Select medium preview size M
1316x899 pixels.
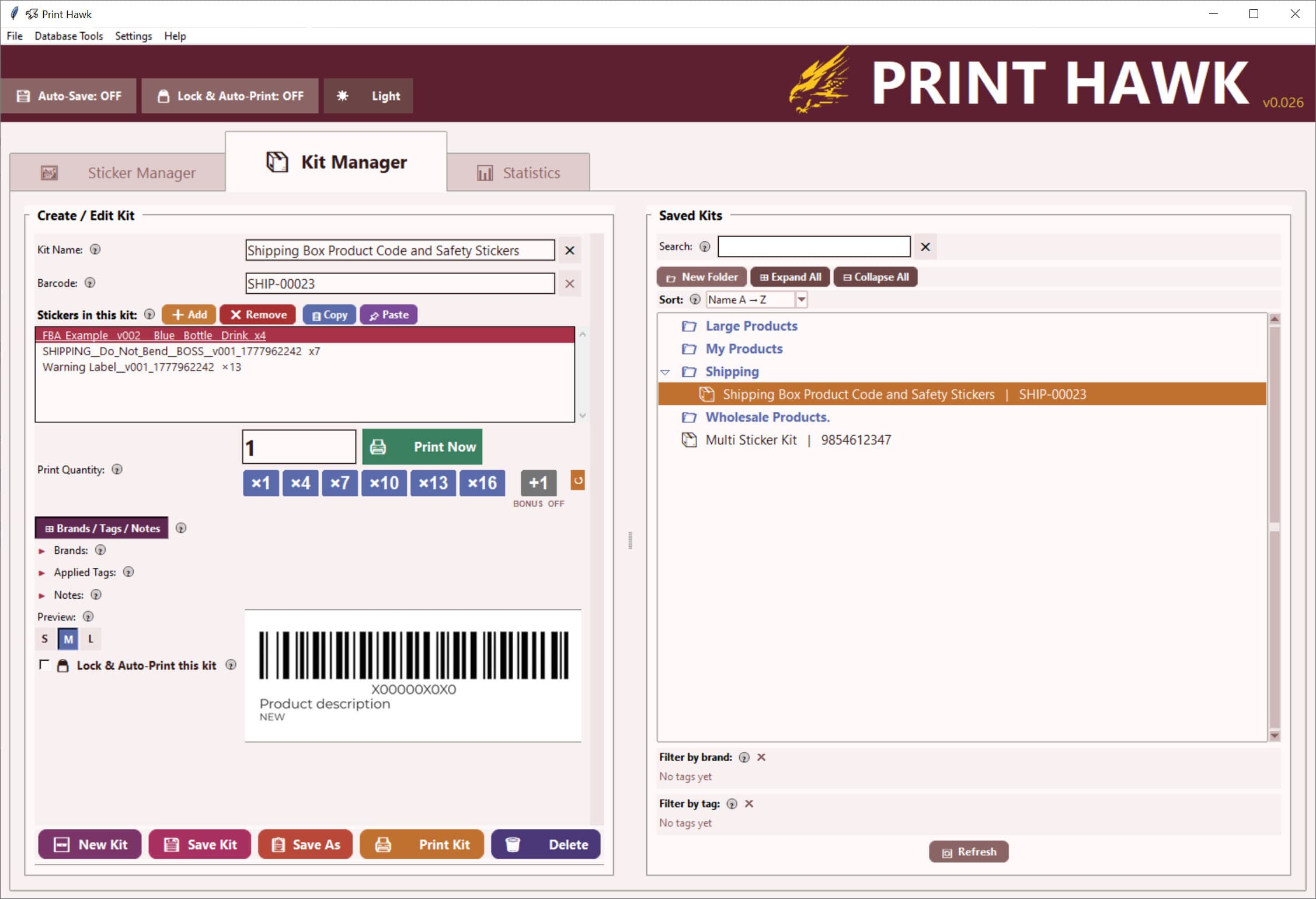click(68, 638)
